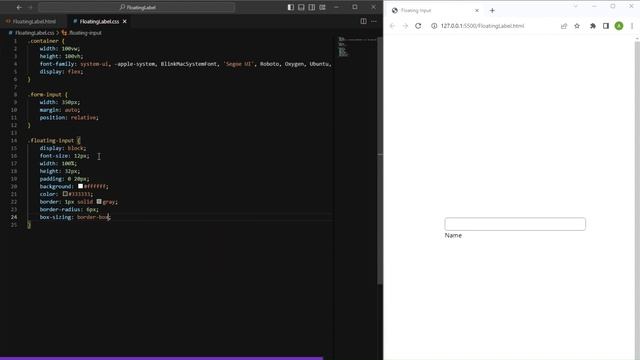The height and width of the screenshot is (360, 640).
Task: Toggle Chrome side panel icon
Action: (606, 26)
